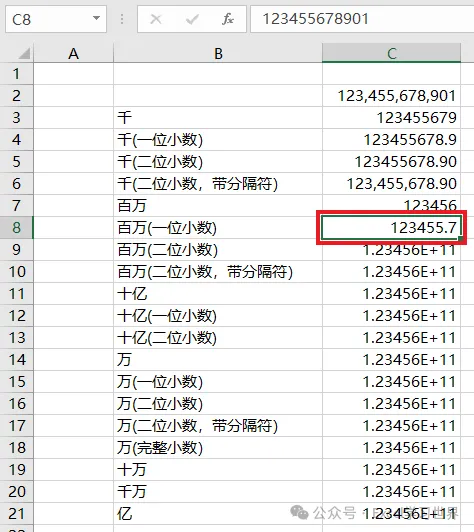Screen dimensions: 474x532
Task: Click cell labeled 万(完整小数)
Action: pyautogui.click(x=218, y=448)
